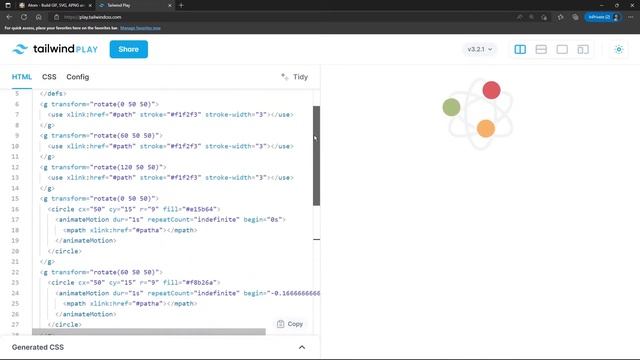Click the mpath line on row 18
This screenshot has width=640, height=360.
coord(130,230)
